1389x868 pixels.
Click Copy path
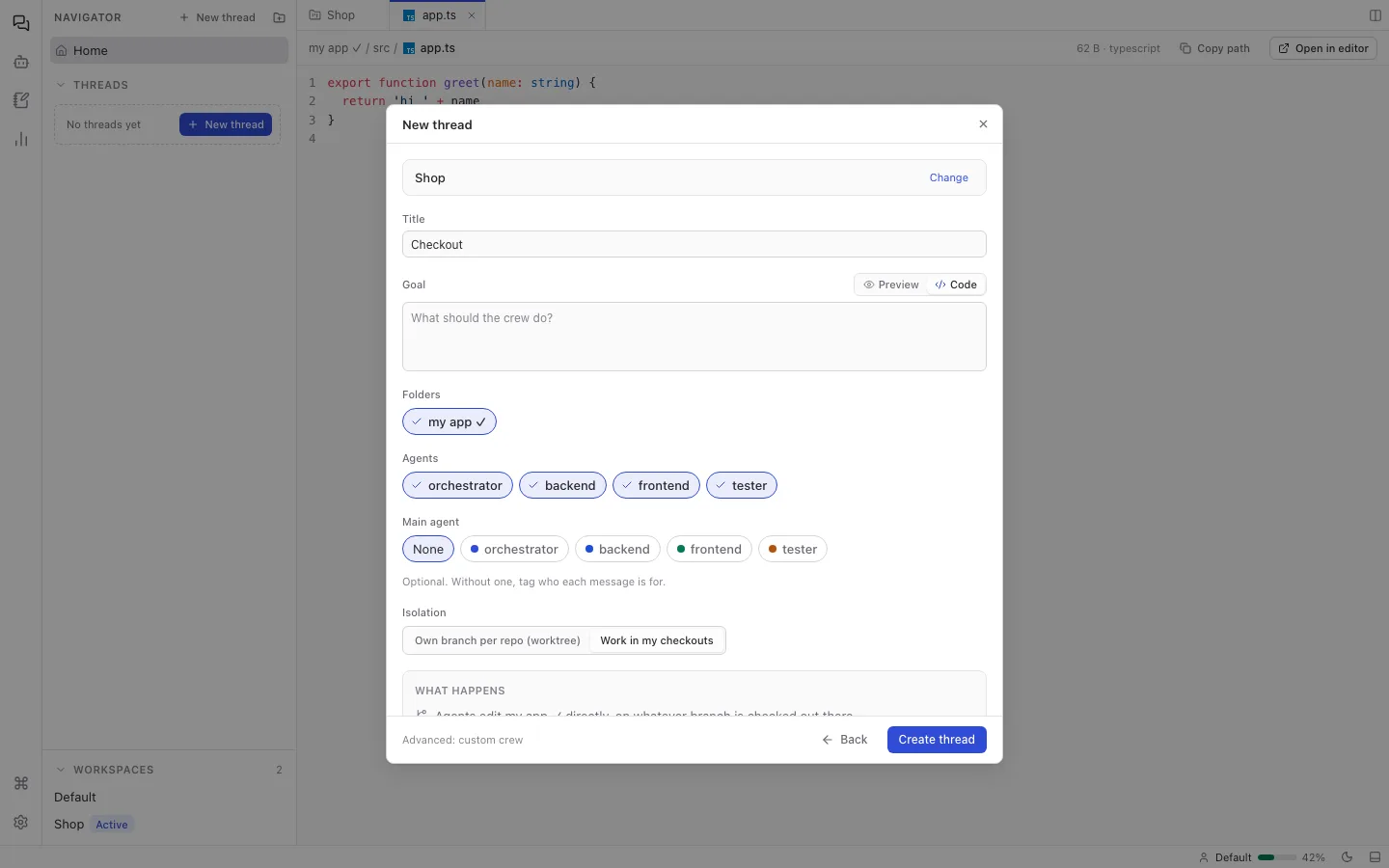[x=1215, y=48]
